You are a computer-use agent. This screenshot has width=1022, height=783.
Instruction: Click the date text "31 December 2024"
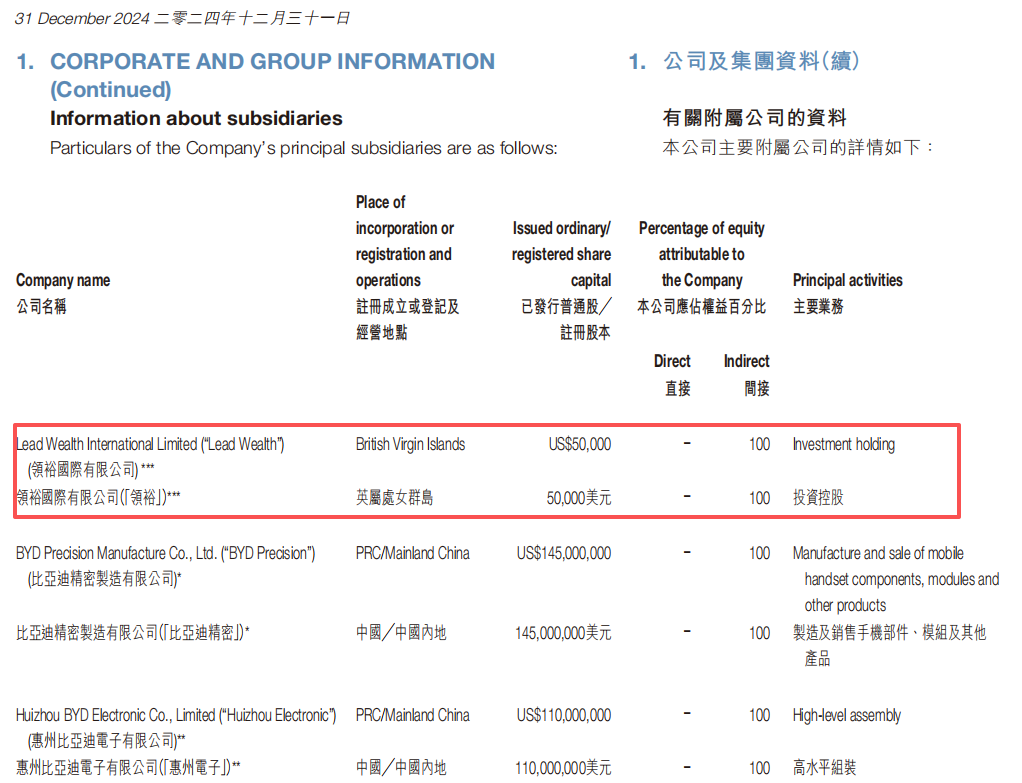pyautogui.click(x=82, y=18)
